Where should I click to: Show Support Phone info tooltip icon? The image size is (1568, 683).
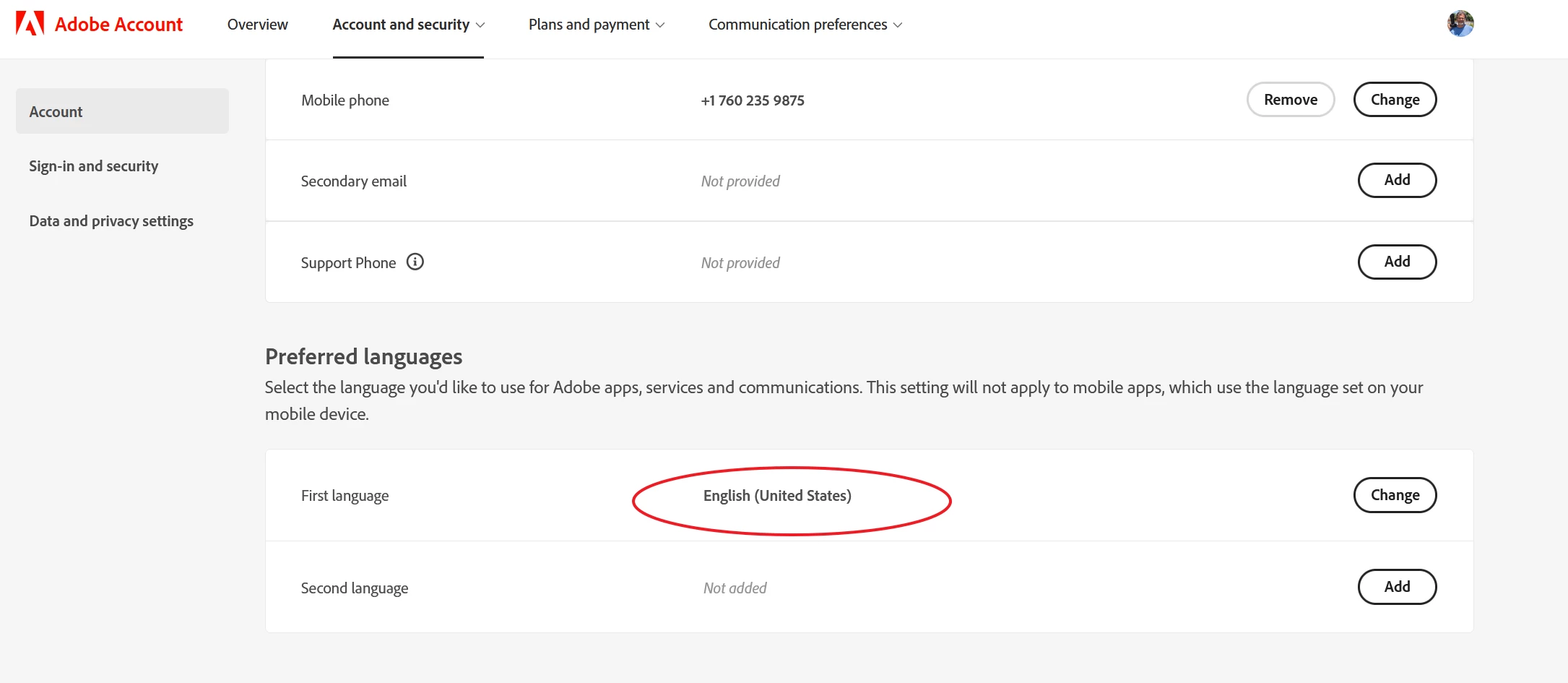point(415,262)
